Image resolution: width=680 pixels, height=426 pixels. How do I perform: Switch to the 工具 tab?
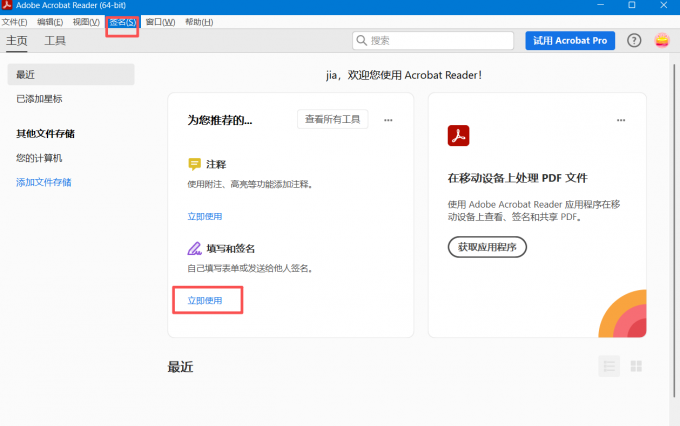(55, 41)
